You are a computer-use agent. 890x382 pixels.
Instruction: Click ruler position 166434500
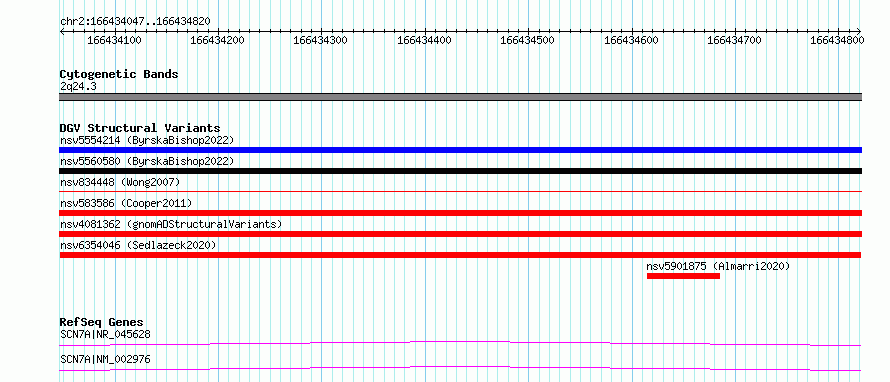point(527,40)
